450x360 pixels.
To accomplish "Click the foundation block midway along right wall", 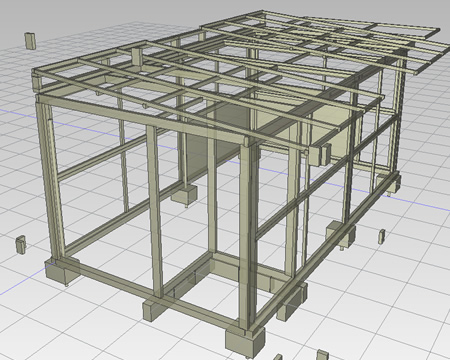I will pyautogui.click(x=340, y=235).
